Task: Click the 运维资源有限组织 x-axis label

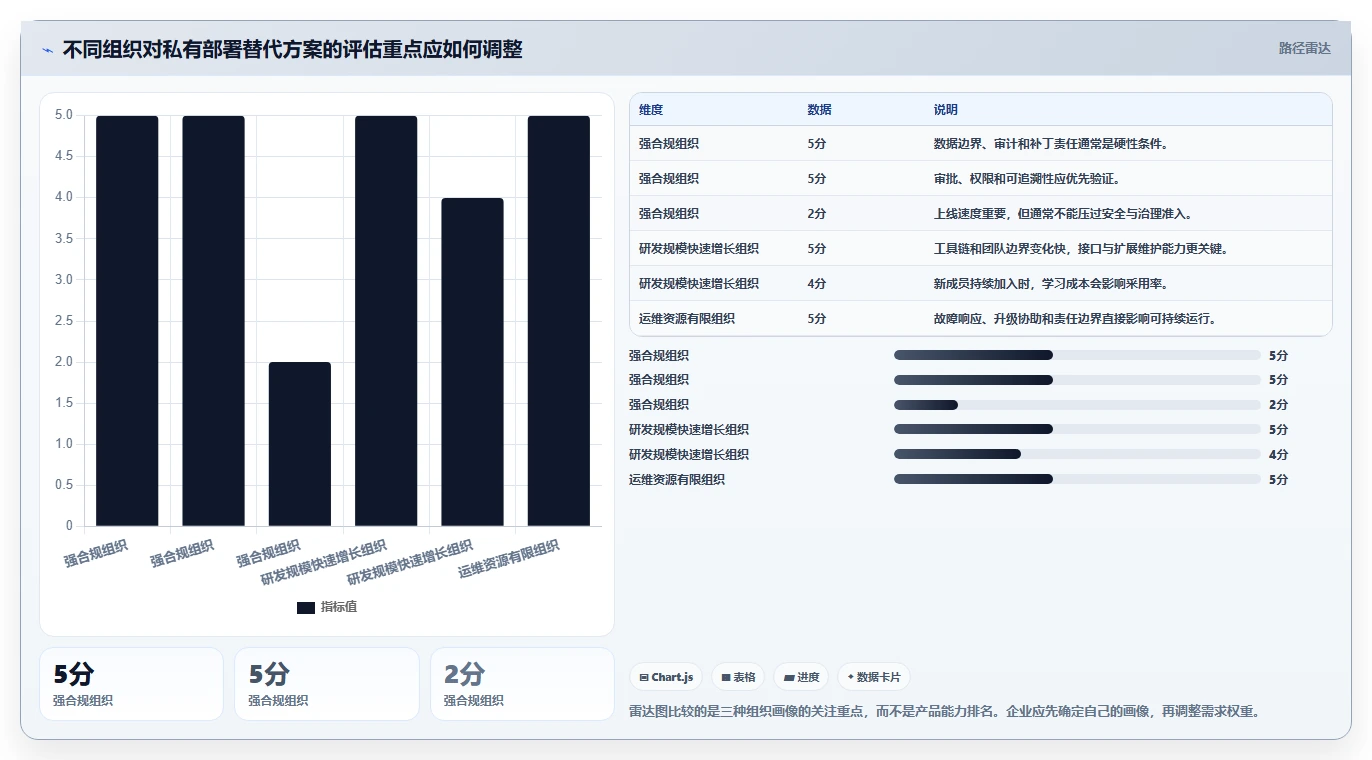Action: (509, 559)
